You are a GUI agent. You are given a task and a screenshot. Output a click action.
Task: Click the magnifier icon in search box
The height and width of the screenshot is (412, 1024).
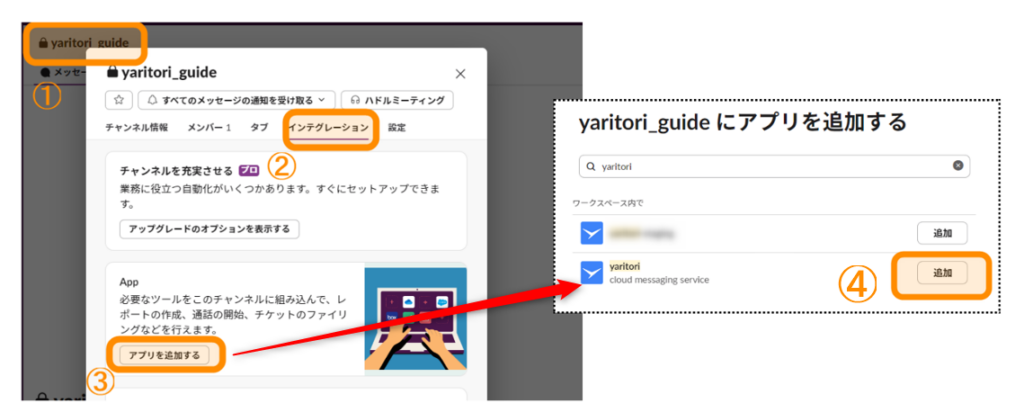coord(592,167)
